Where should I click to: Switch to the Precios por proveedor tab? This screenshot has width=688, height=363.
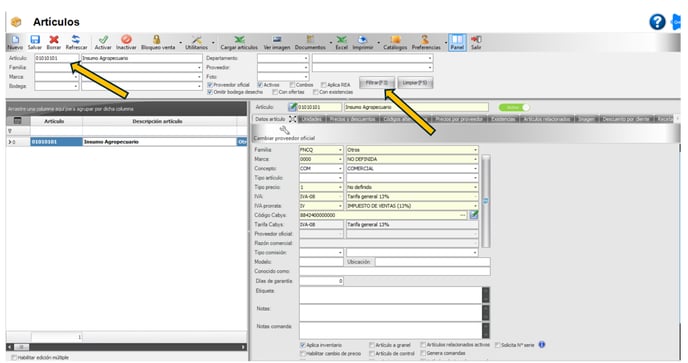coord(459,119)
